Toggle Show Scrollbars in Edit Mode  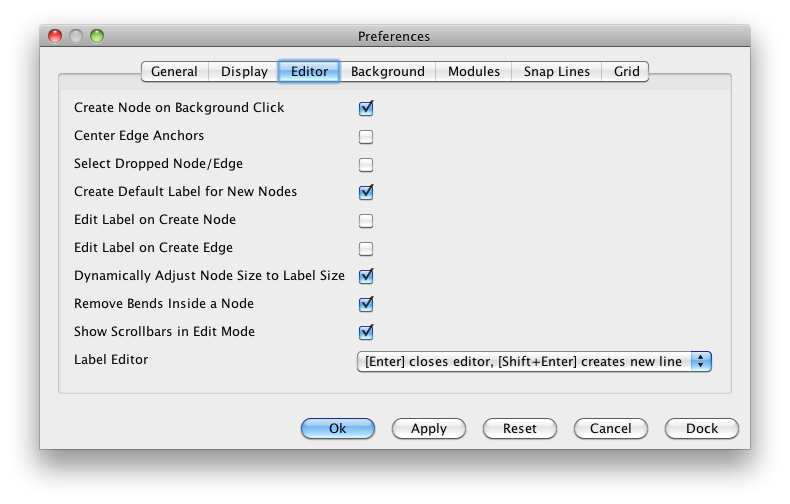click(x=366, y=333)
